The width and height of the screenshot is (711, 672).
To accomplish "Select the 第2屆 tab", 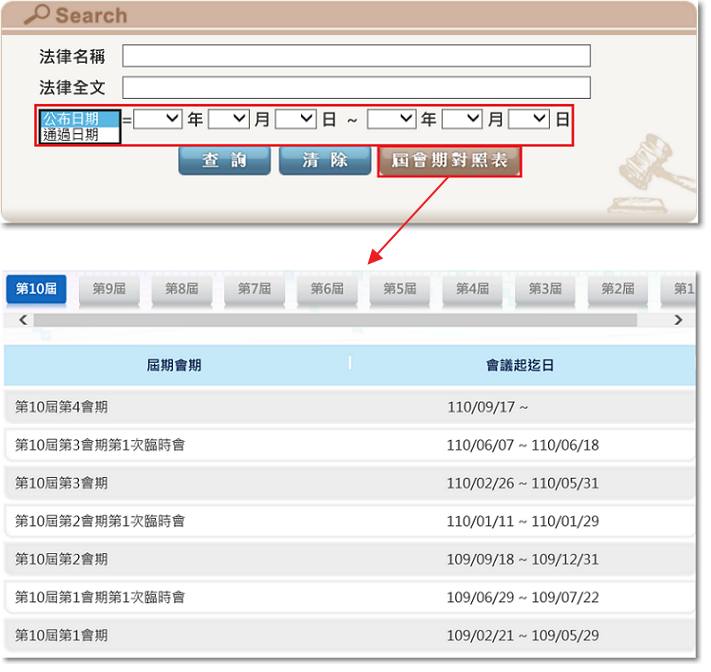I will click(617, 289).
